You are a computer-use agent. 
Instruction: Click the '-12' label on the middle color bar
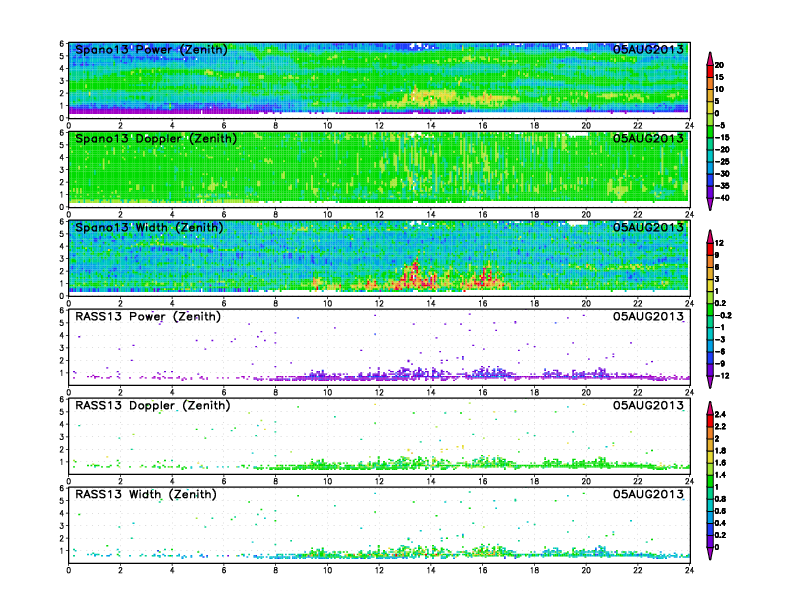coord(722,376)
